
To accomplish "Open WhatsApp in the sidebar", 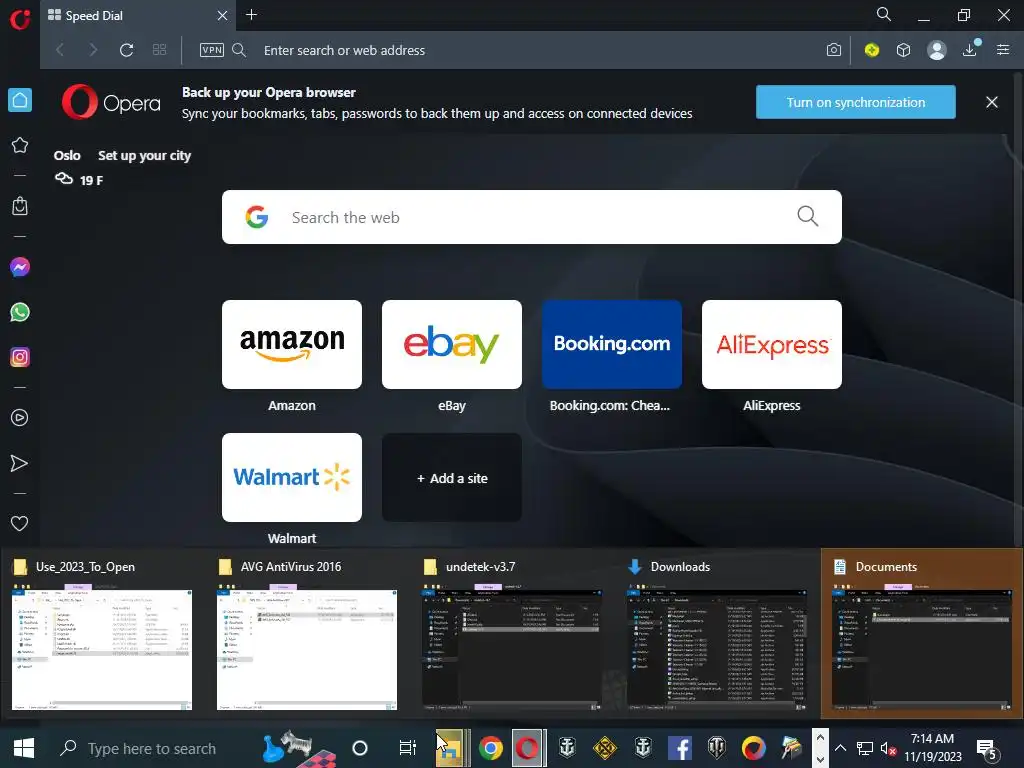I will coord(20,312).
